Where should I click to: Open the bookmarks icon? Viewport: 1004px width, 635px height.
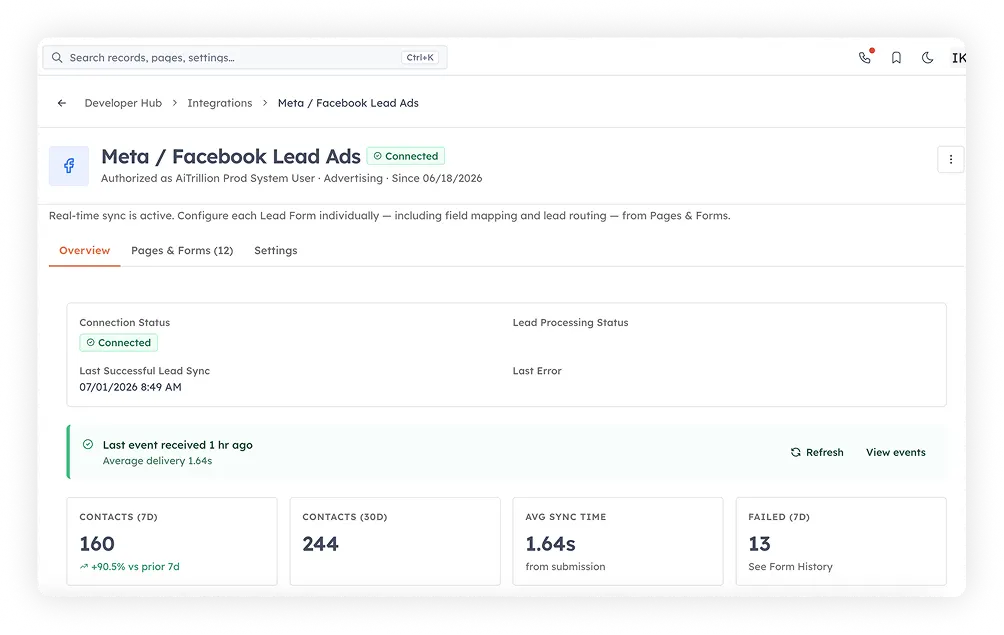896,58
